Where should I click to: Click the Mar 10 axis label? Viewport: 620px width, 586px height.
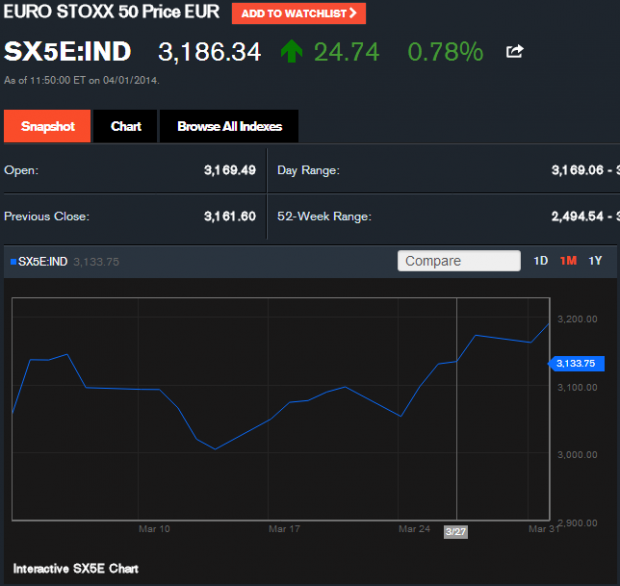point(154,528)
